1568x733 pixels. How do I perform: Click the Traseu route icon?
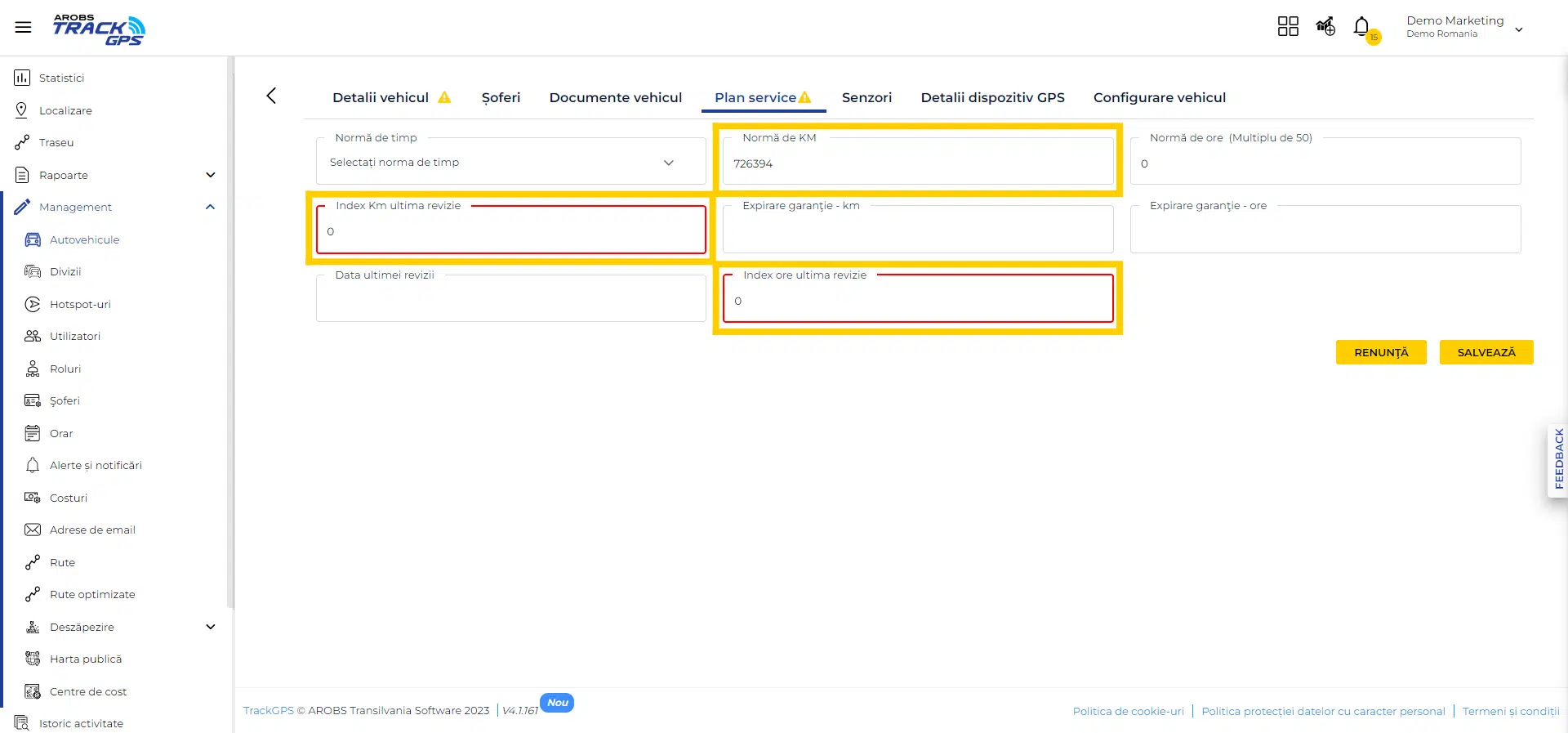[22, 142]
